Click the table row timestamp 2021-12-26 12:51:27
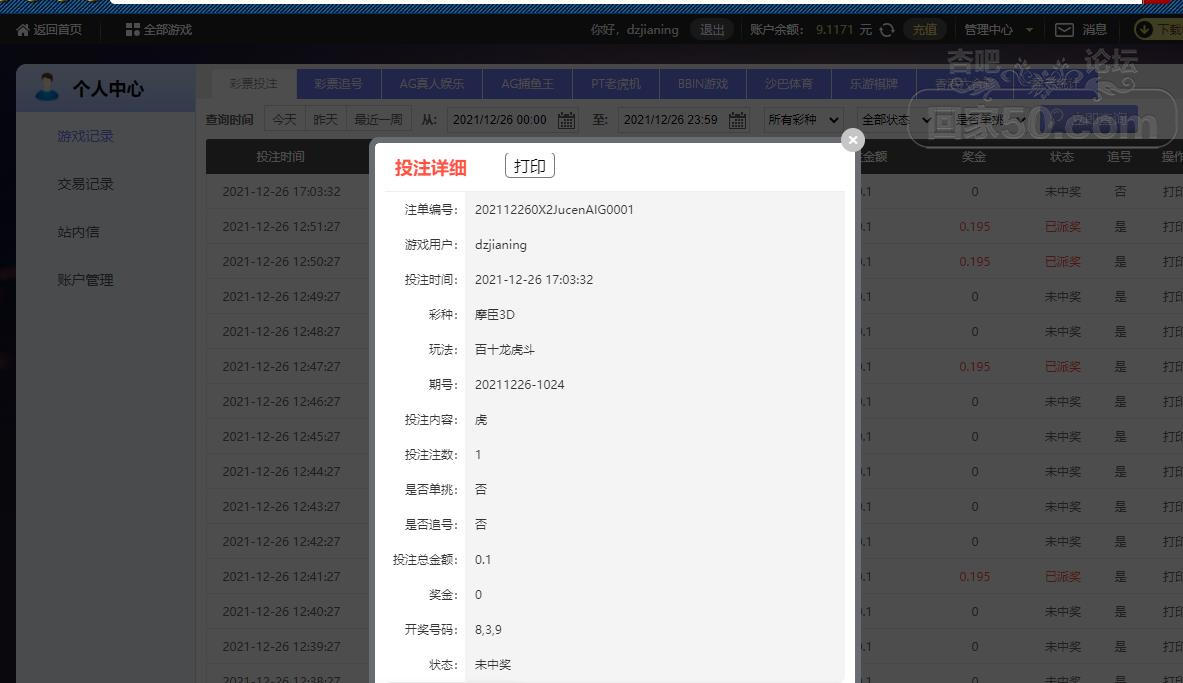This screenshot has height=683, width=1183. (x=281, y=226)
